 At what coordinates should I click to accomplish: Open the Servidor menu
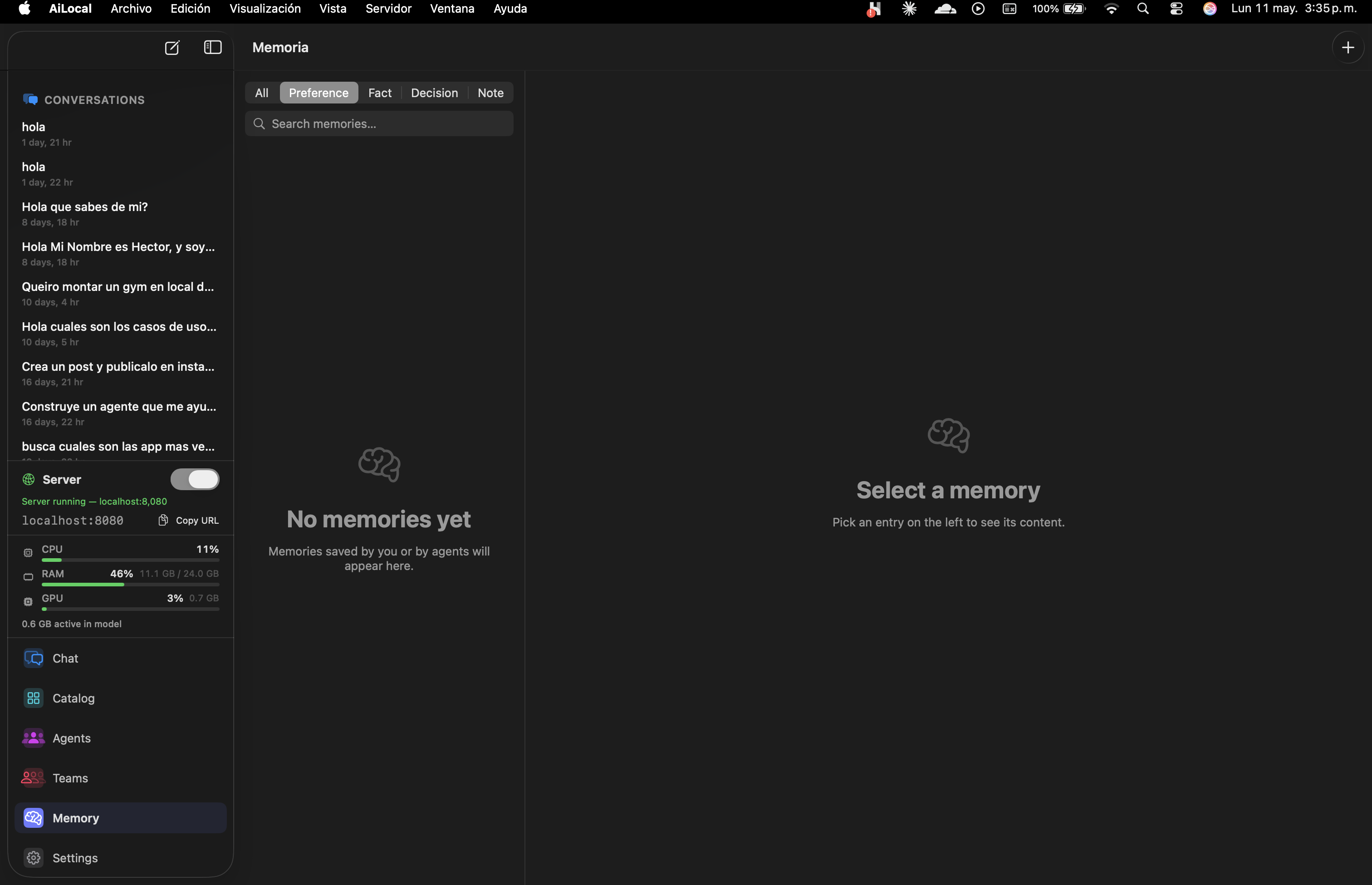pyautogui.click(x=388, y=9)
